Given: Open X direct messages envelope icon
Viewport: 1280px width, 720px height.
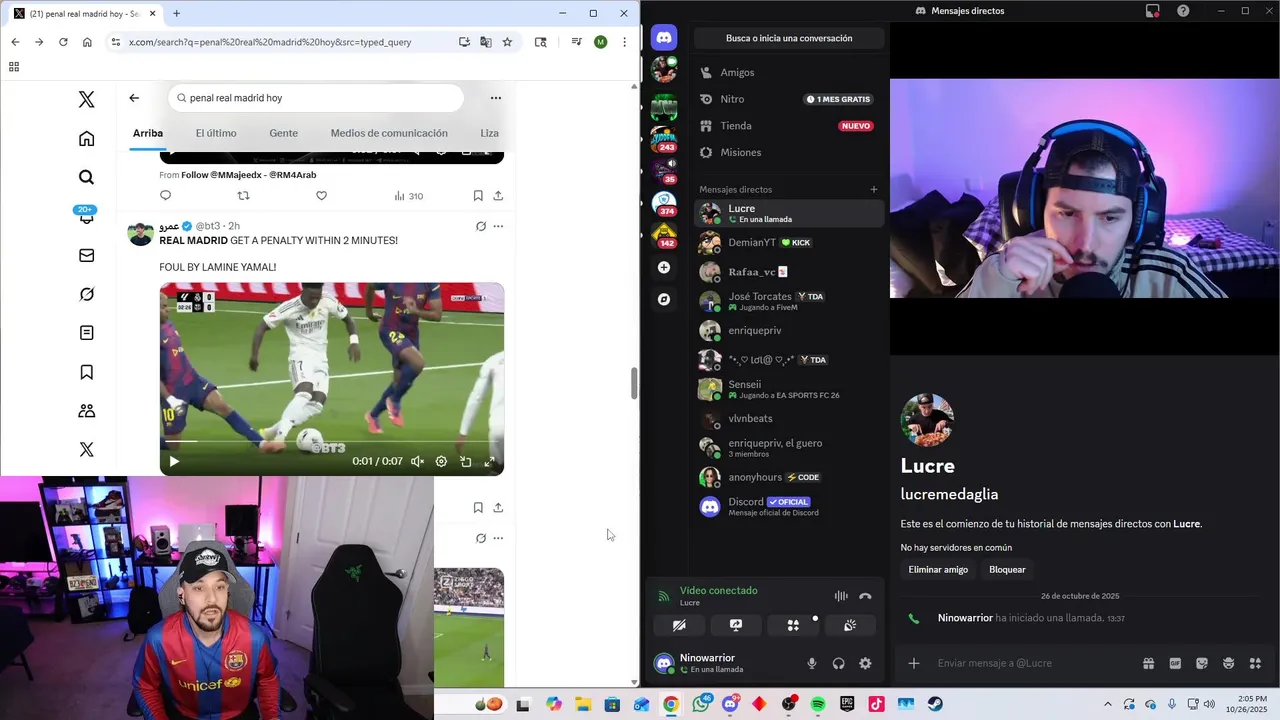Looking at the screenshot, I should (87, 255).
